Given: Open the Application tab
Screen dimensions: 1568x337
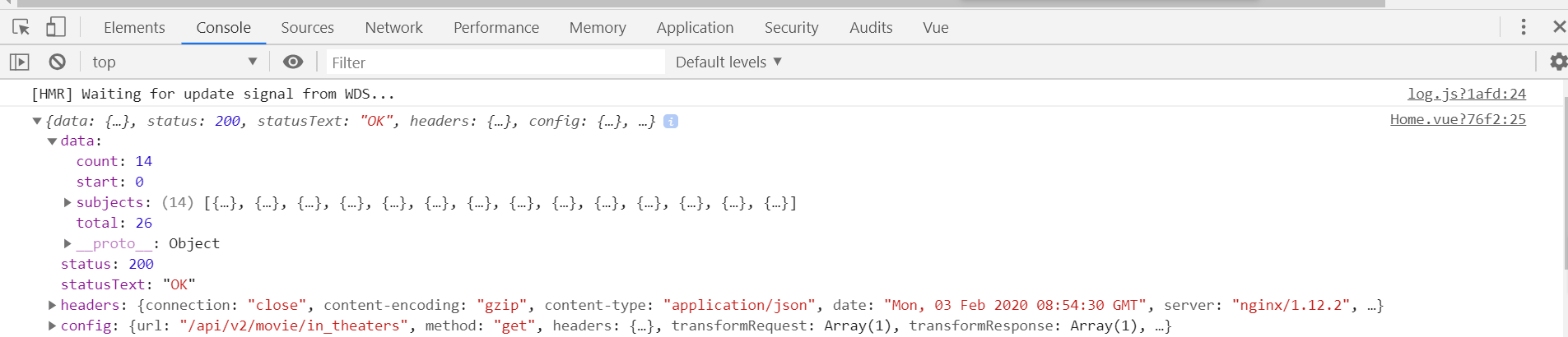Looking at the screenshot, I should 695,27.
